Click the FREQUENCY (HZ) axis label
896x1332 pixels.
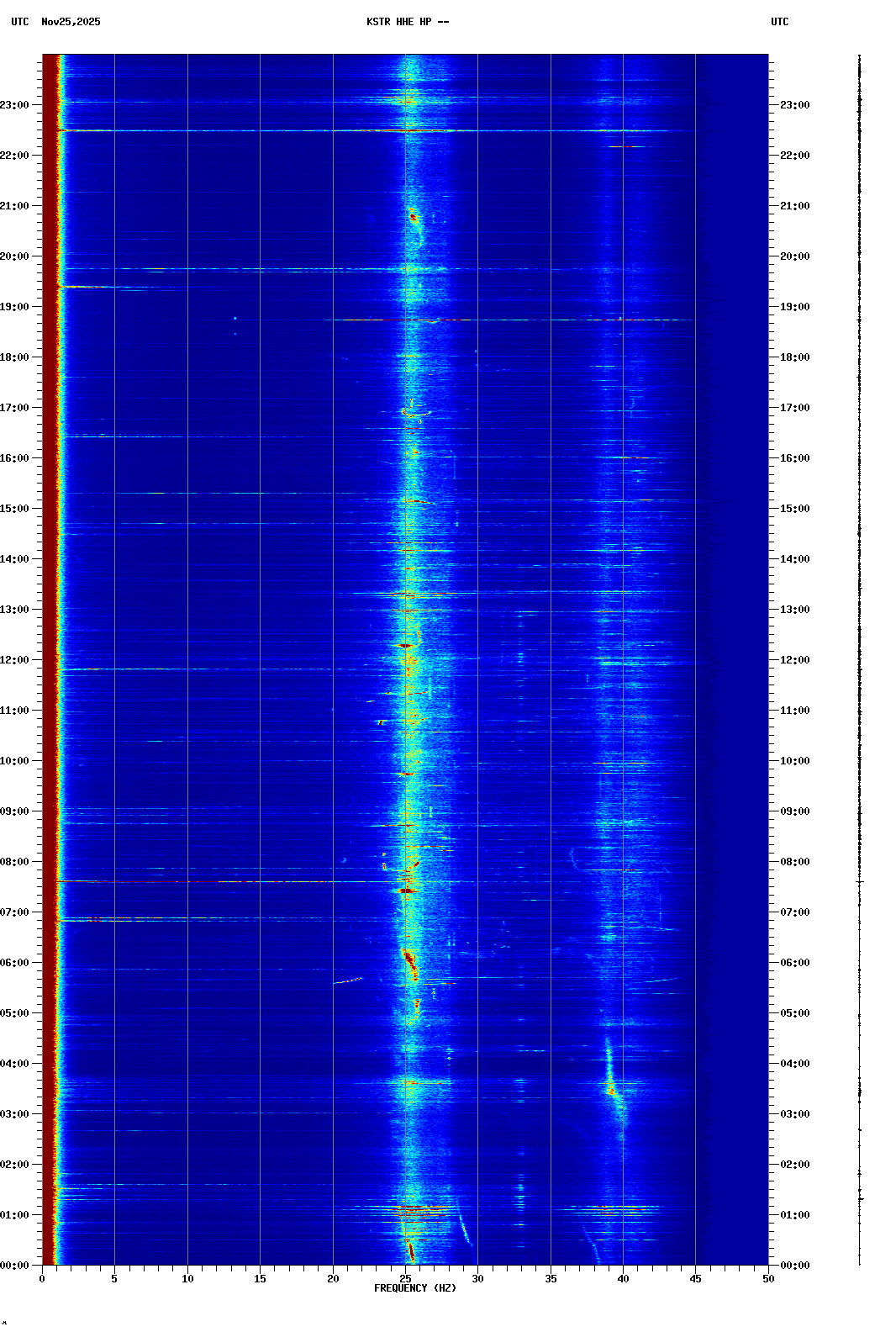[x=415, y=1288]
